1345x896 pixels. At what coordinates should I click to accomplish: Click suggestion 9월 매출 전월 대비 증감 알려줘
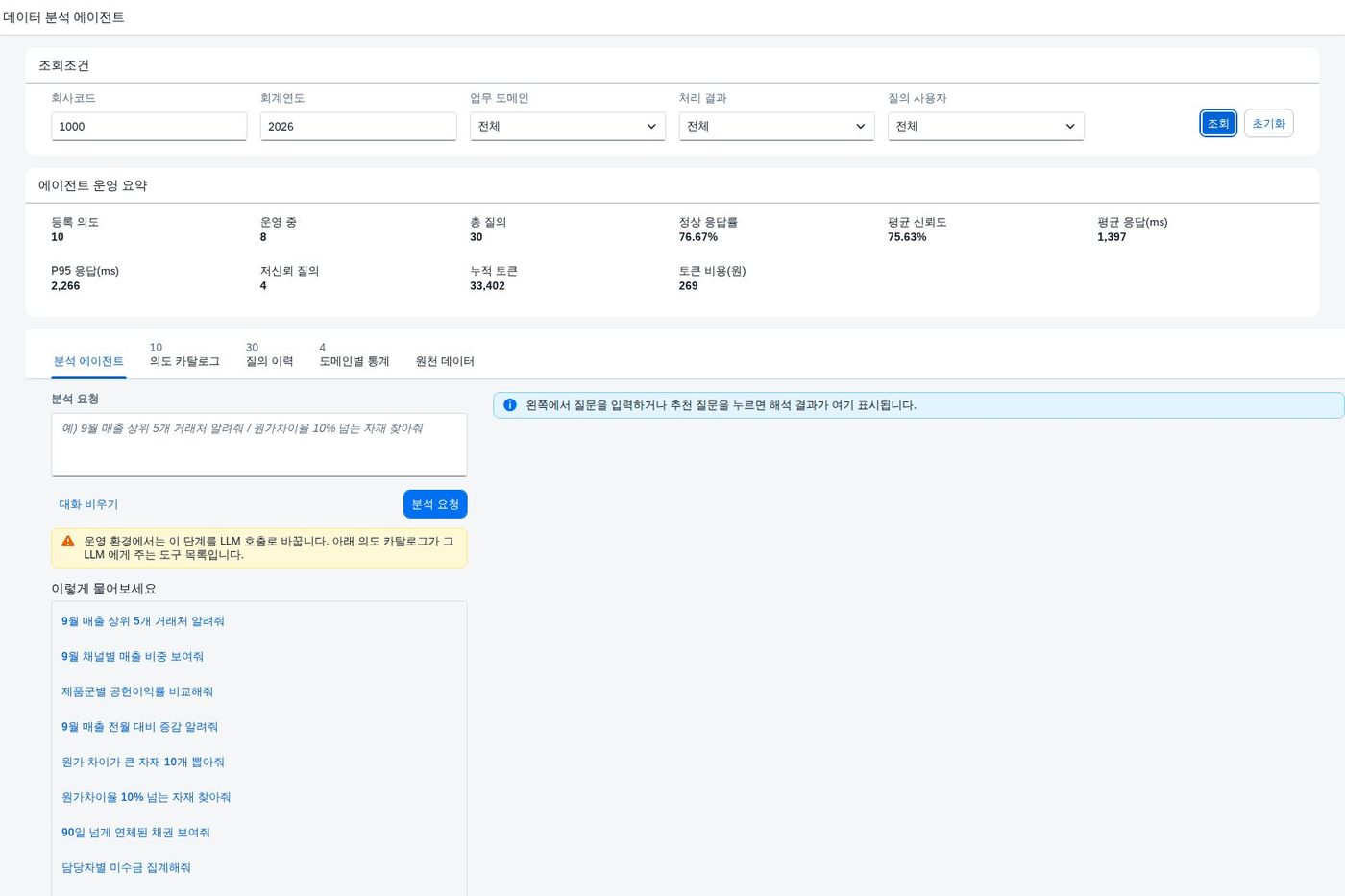[139, 727]
